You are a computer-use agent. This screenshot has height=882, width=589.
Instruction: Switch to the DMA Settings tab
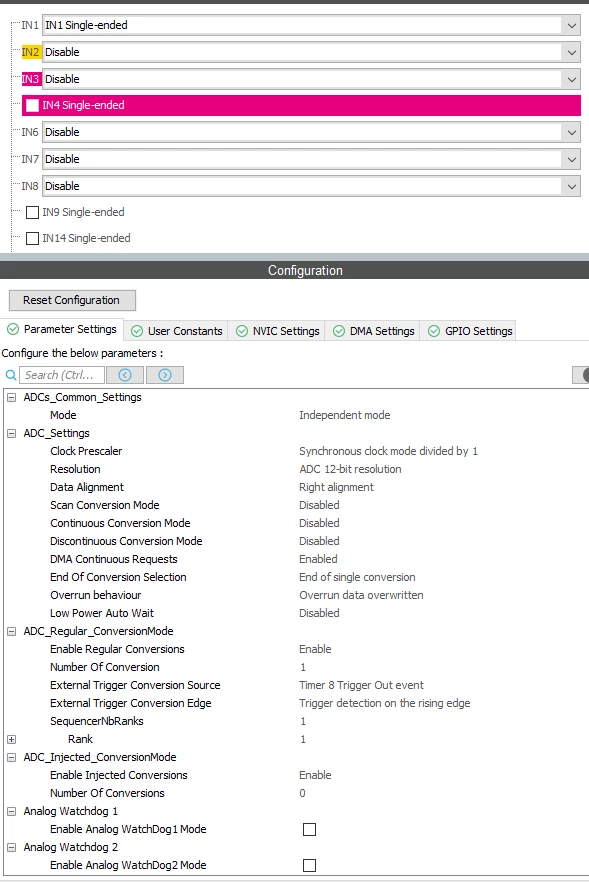[x=374, y=331]
